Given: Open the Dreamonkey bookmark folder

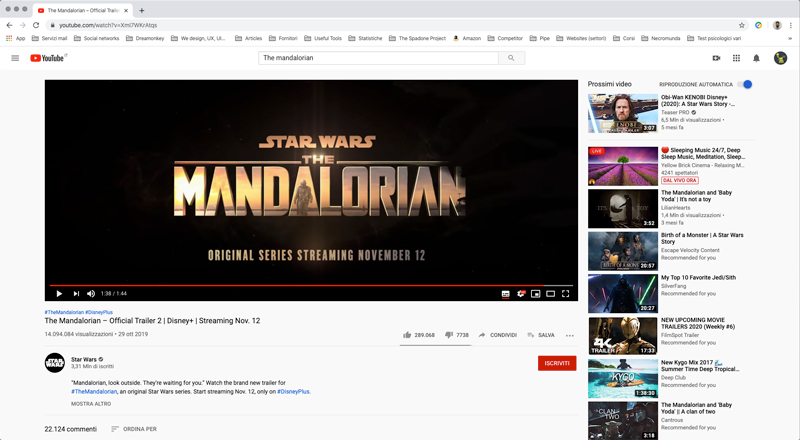Looking at the screenshot, I should click(145, 38).
